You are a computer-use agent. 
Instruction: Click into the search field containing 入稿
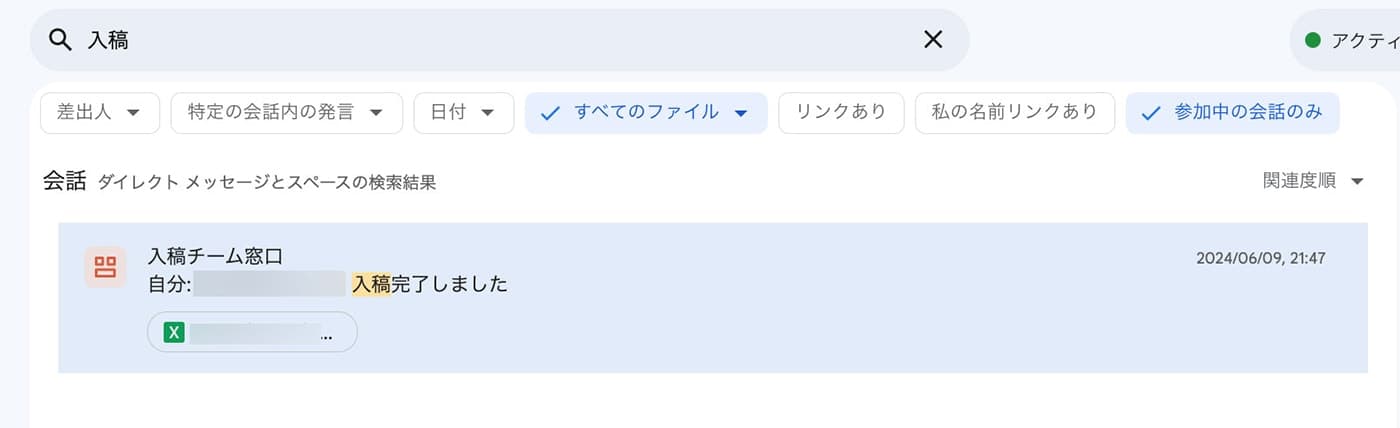(x=500, y=40)
